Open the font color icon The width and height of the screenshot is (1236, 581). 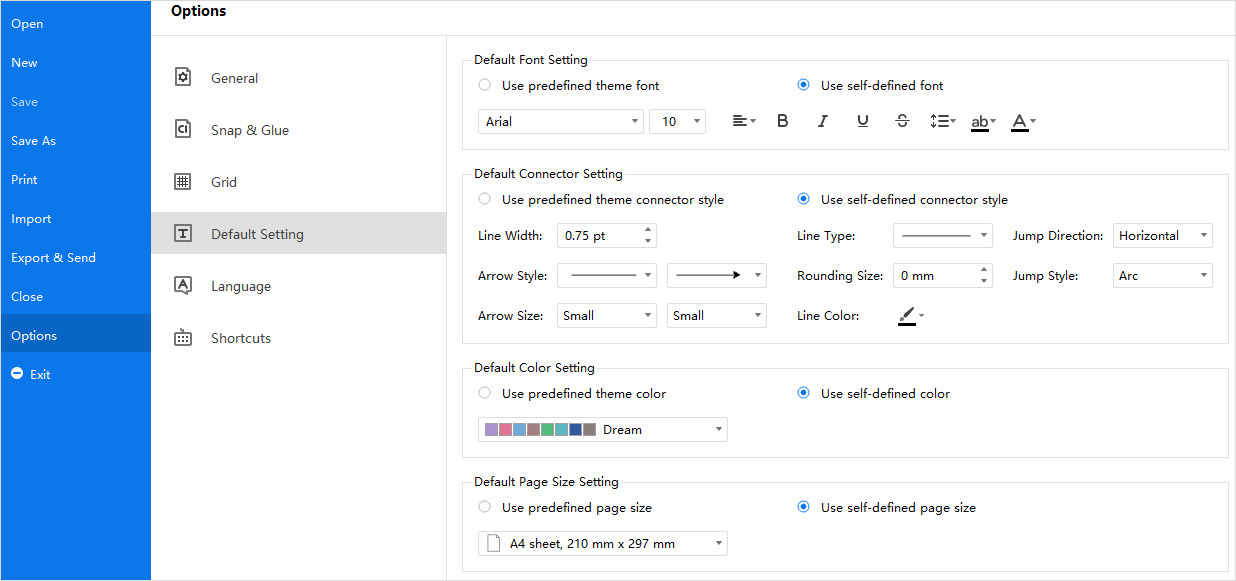pyautogui.click(x=1023, y=122)
